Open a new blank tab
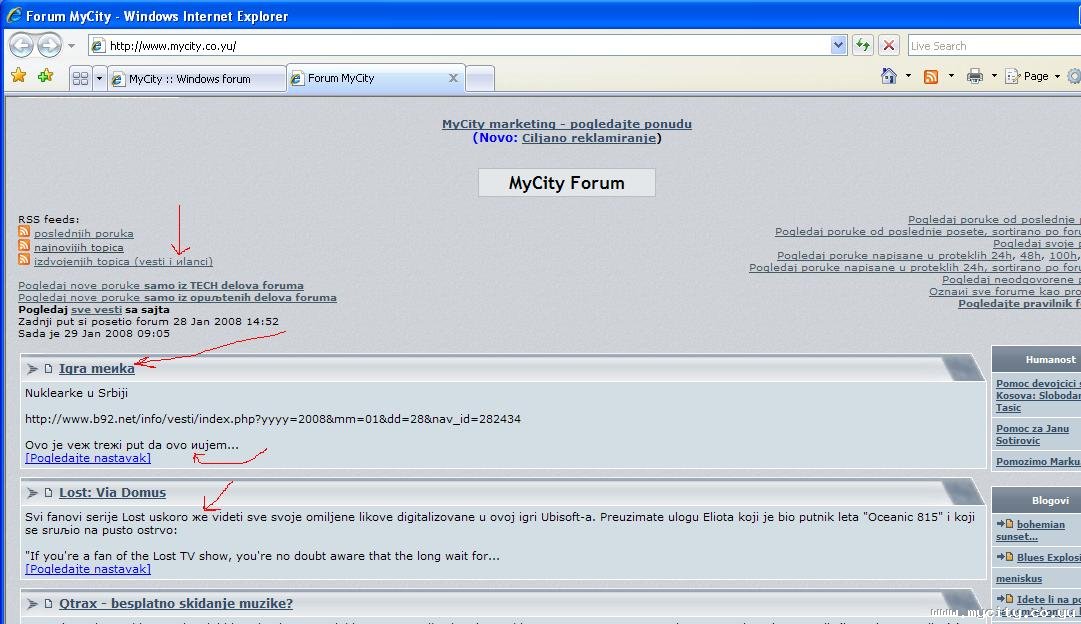 point(480,79)
